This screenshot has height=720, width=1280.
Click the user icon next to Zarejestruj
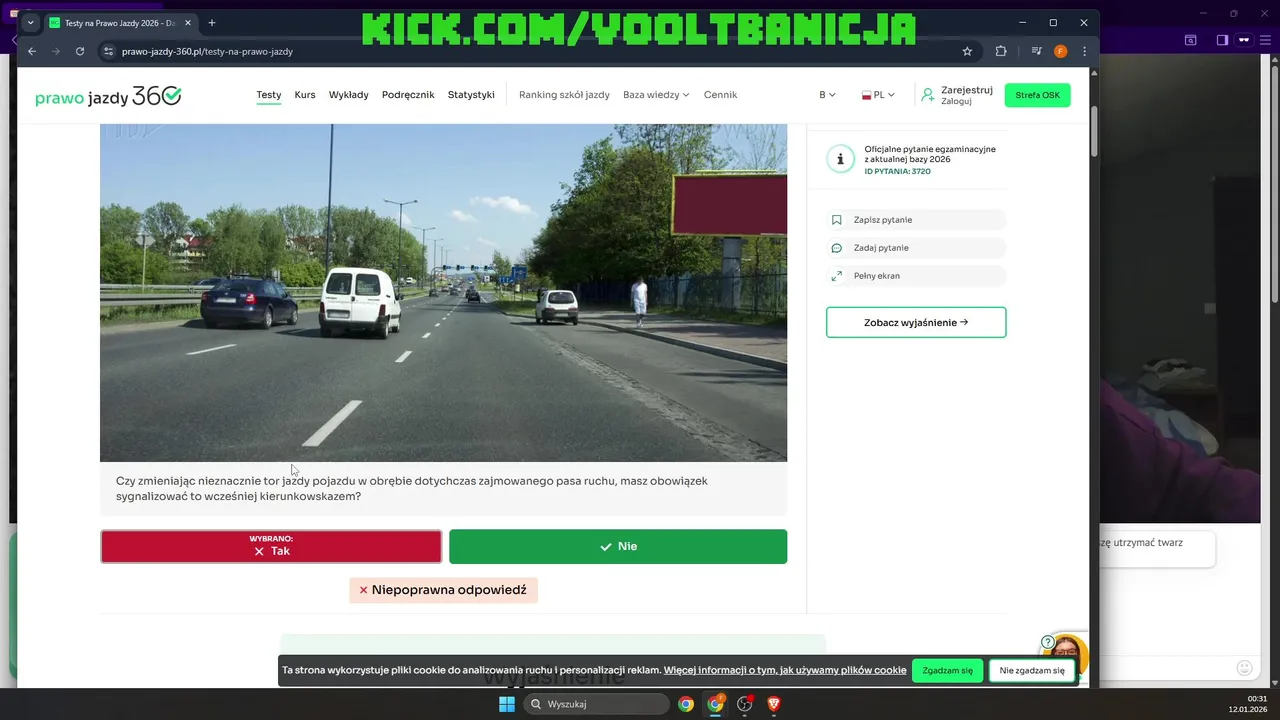[x=928, y=95]
